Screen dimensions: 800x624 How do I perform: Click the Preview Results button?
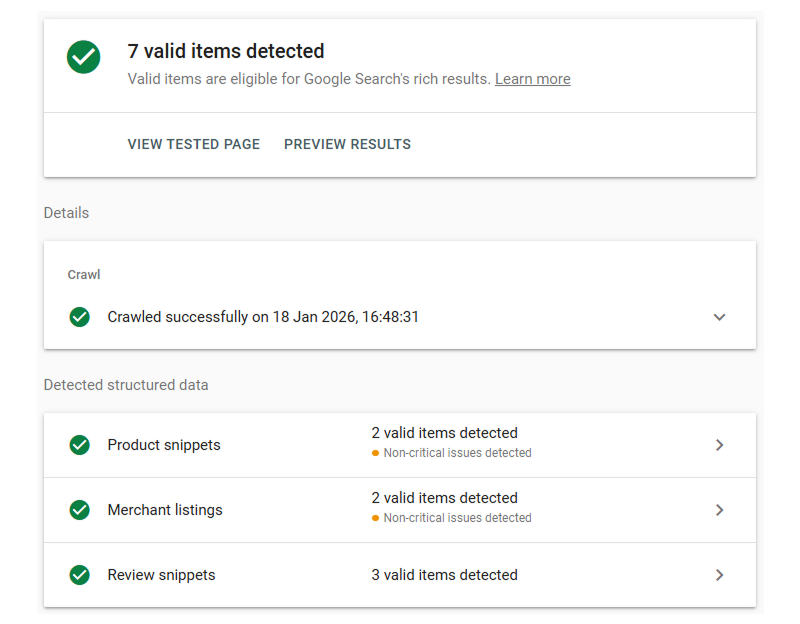347,144
